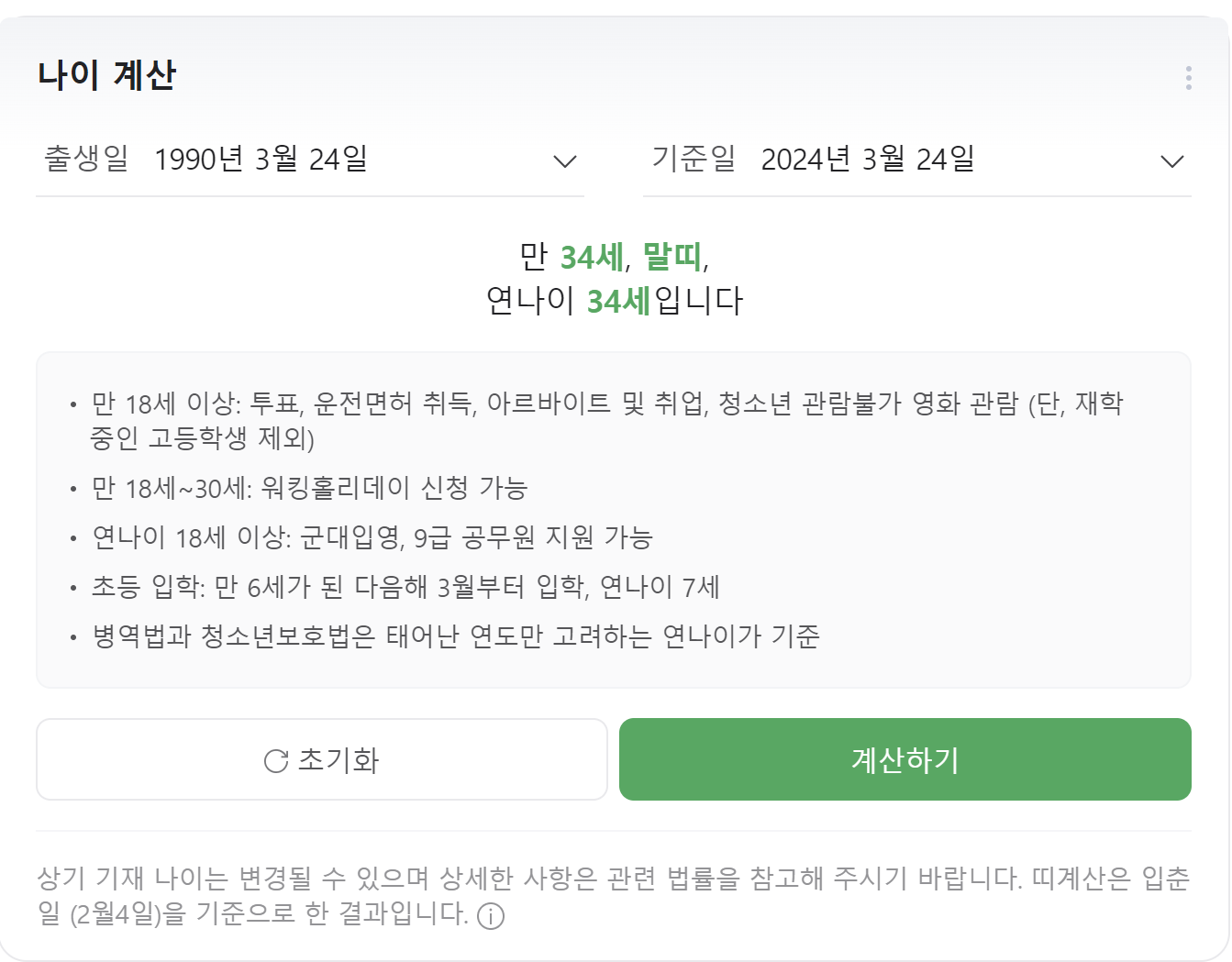Click the 만 18세 이상 voting info bullet
The image size is (1232, 962).
605,421
